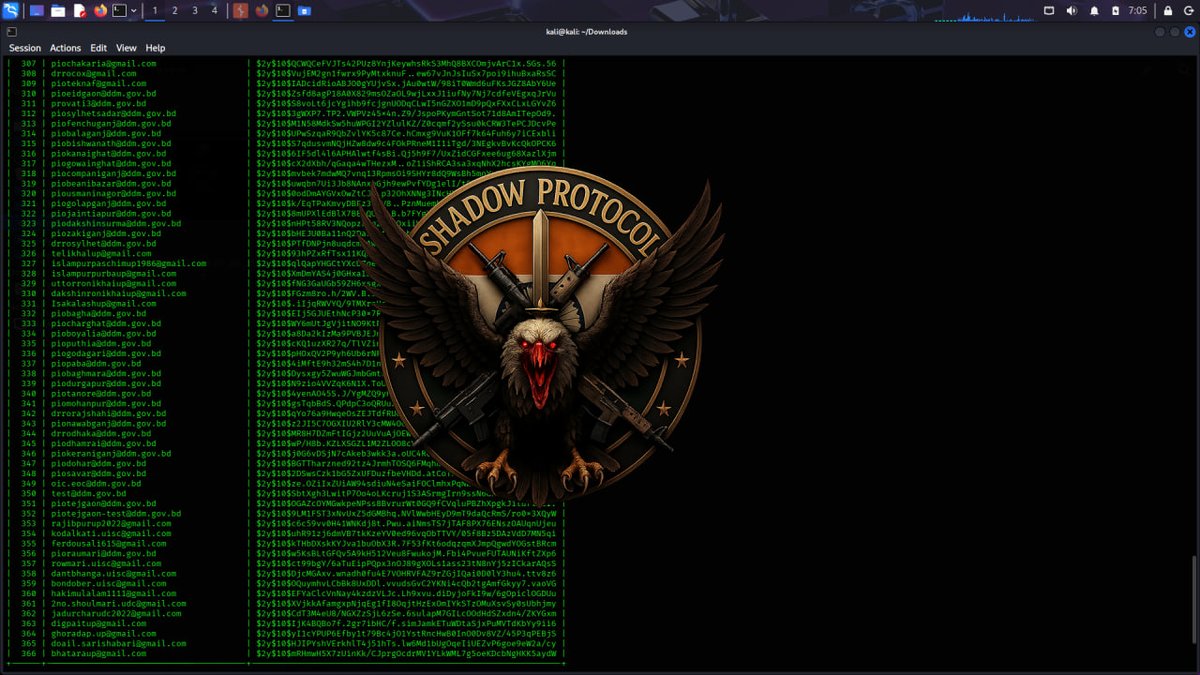Click the email piotejgaon-test@ddm.gov.bd
The height and width of the screenshot is (675, 1200).
(x=116, y=513)
